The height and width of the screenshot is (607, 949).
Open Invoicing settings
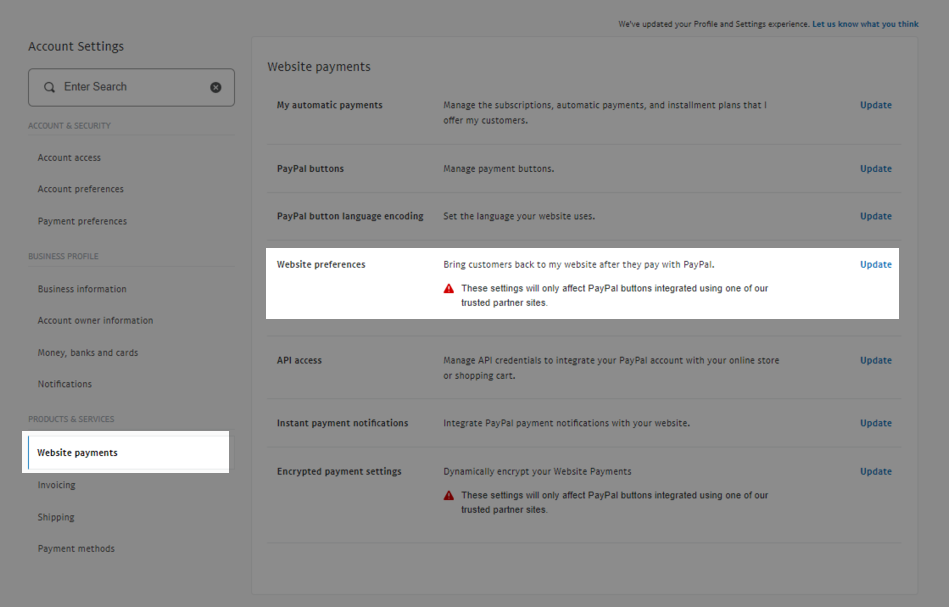56,485
